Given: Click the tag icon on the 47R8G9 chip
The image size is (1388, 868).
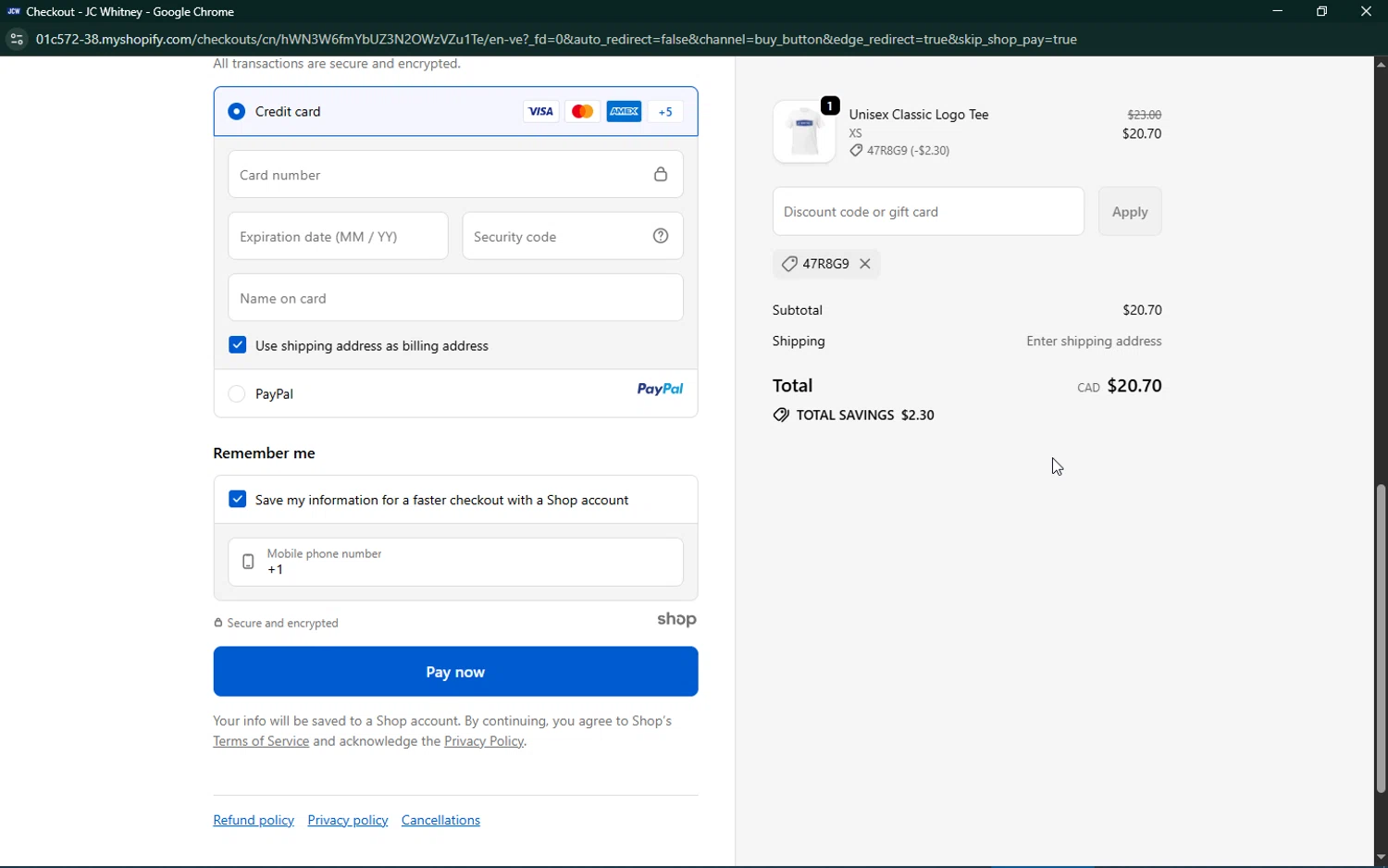Looking at the screenshot, I should click(789, 264).
